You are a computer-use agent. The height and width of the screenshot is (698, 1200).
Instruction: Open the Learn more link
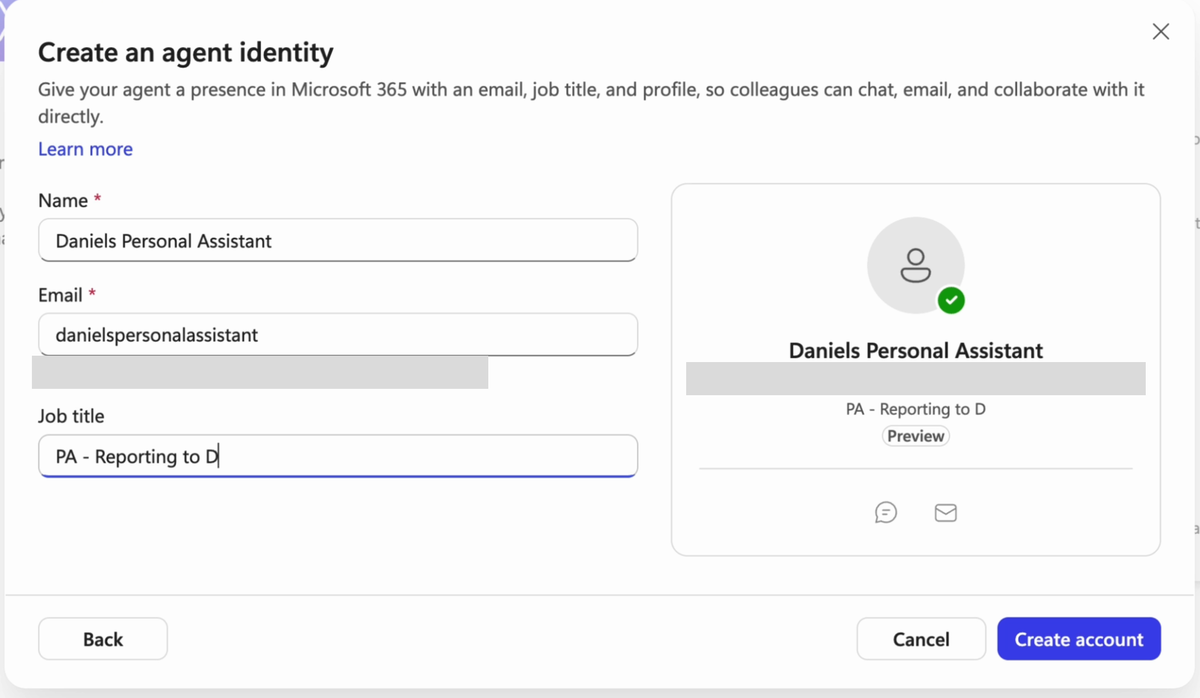coord(85,149)
